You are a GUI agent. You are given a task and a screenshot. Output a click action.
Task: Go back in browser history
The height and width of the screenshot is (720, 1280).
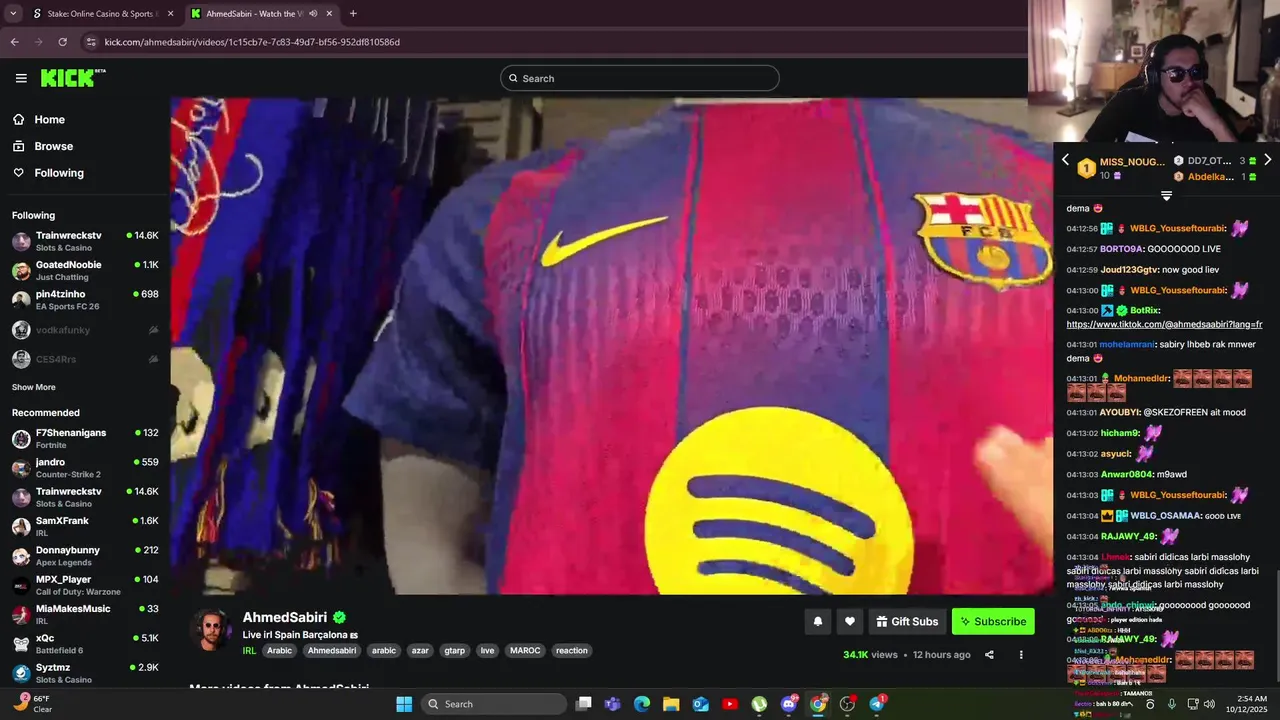[x=14, y=42]
